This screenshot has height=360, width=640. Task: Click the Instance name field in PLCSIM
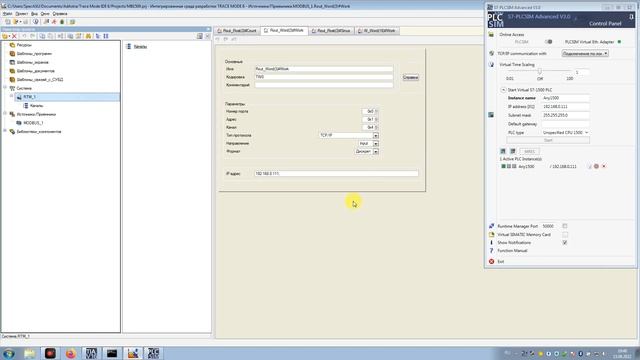pyautogui.click(x=565, y=98)
